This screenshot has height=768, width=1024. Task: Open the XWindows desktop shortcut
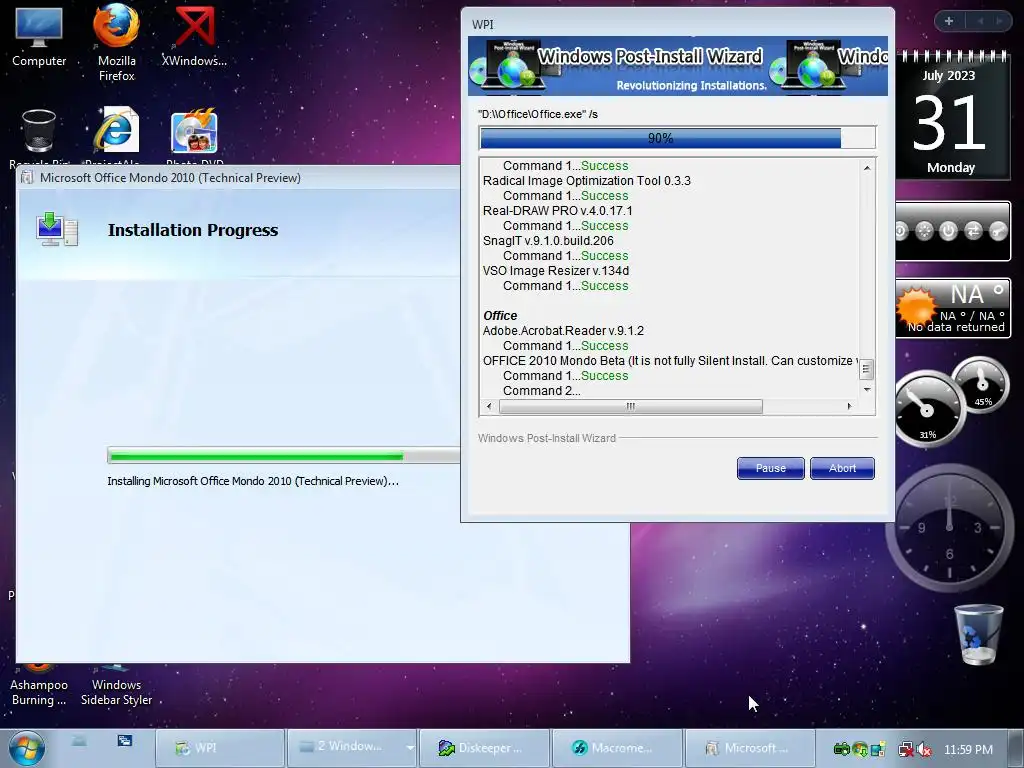[194, 37]
